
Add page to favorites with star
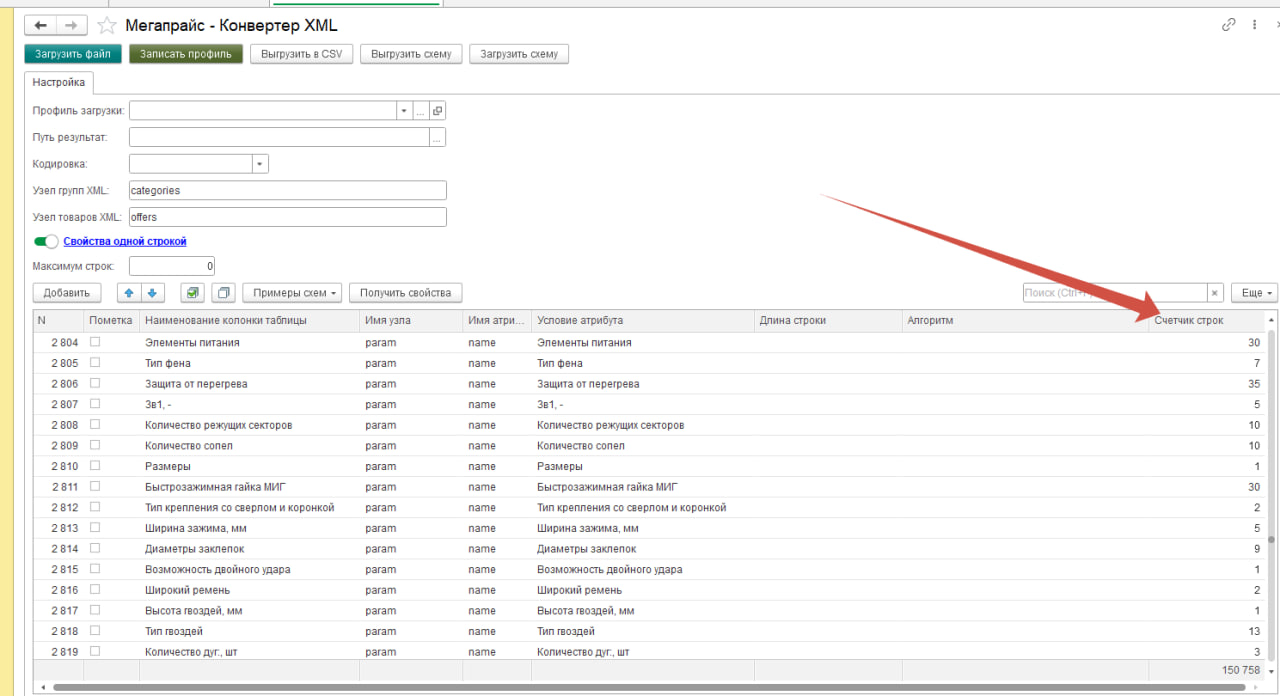(x=106, y=25)
